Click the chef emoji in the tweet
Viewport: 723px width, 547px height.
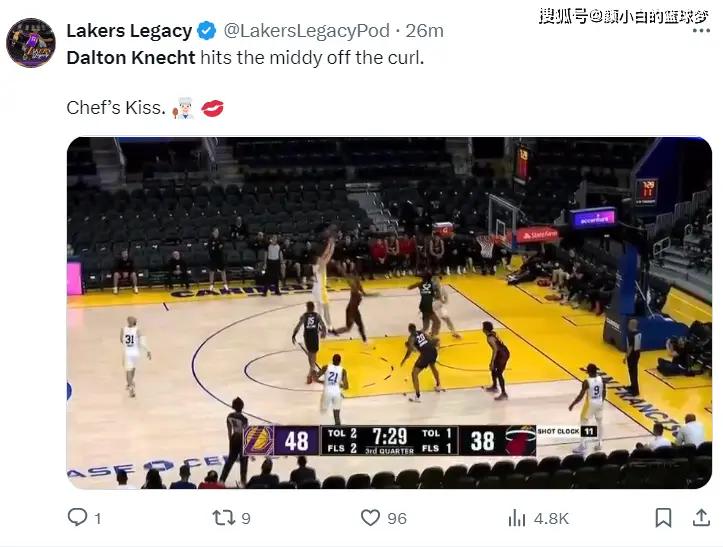click(183, 107)
